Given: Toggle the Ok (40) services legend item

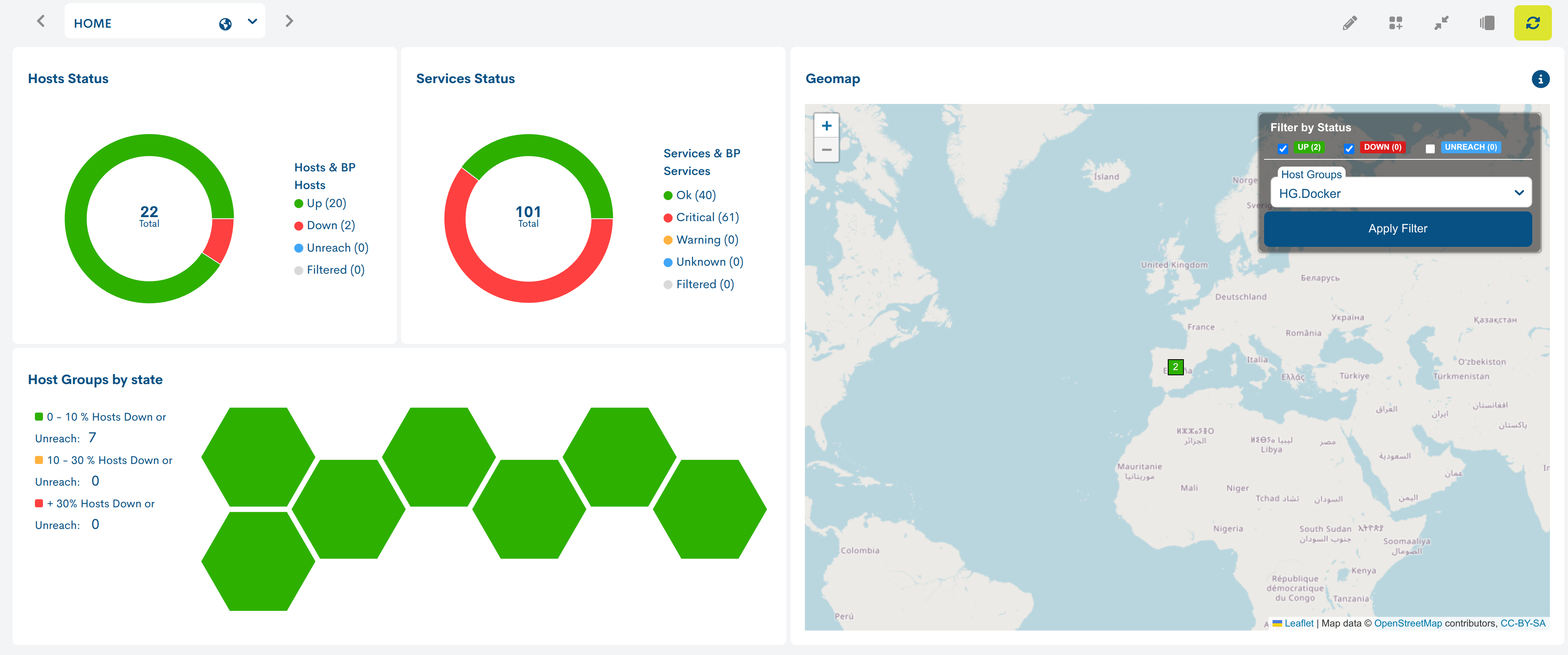Looking at the screenshot, I should coord(690,195).
